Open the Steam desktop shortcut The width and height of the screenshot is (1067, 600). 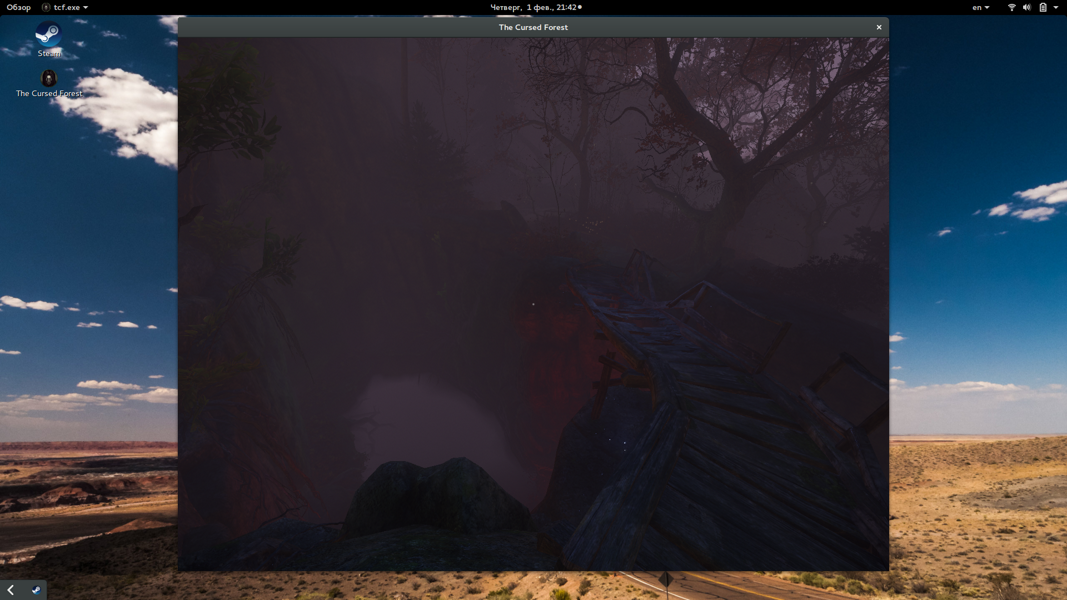(x=48, y=39)
